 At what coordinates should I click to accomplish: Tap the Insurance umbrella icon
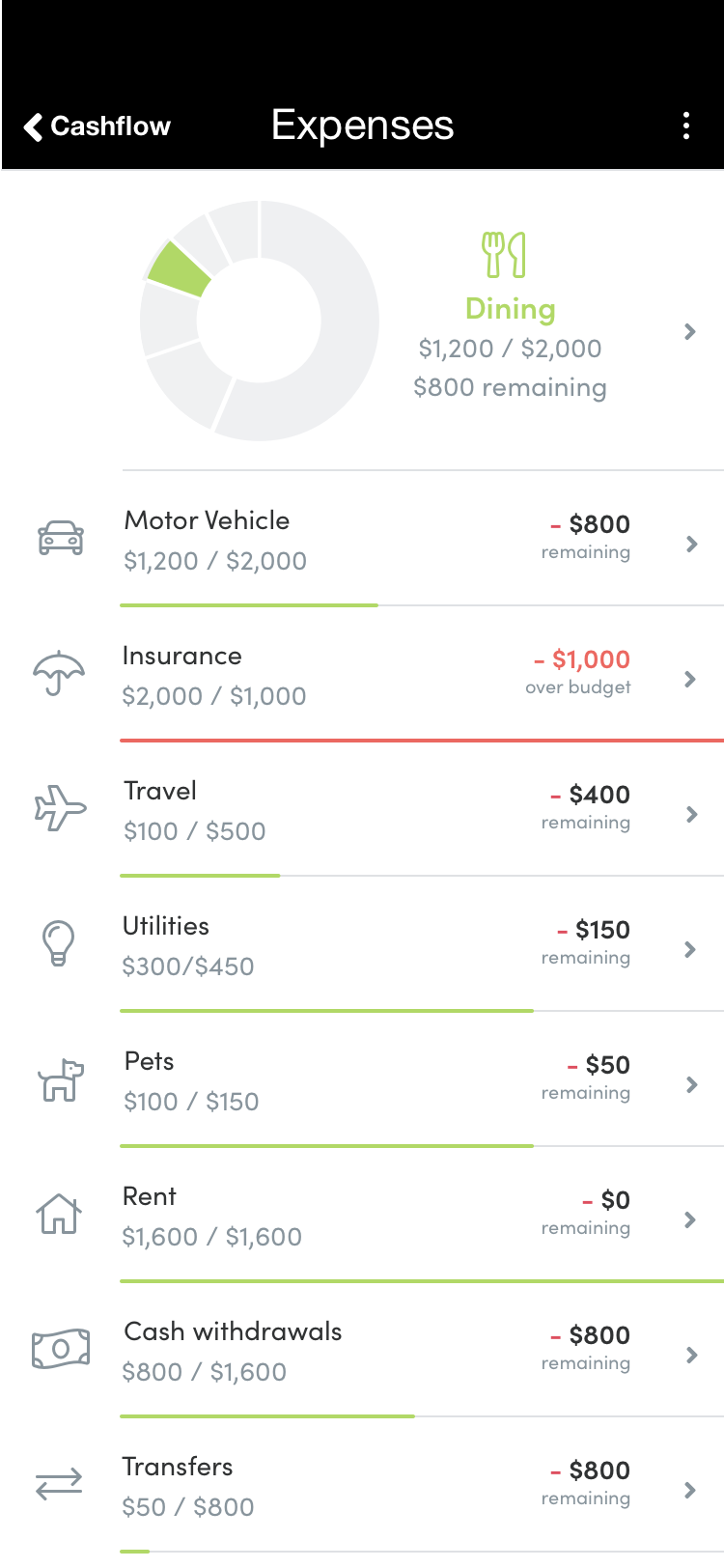59,672
